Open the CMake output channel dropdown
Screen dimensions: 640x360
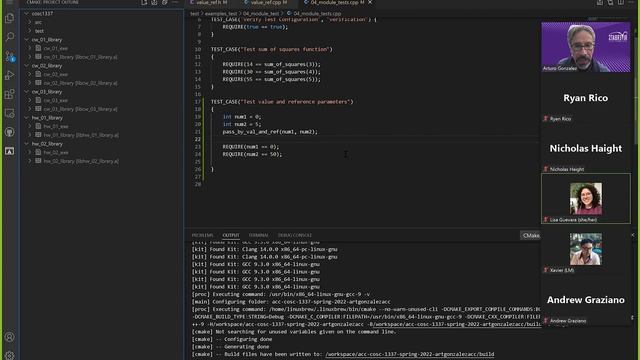[x=531, y=236]
